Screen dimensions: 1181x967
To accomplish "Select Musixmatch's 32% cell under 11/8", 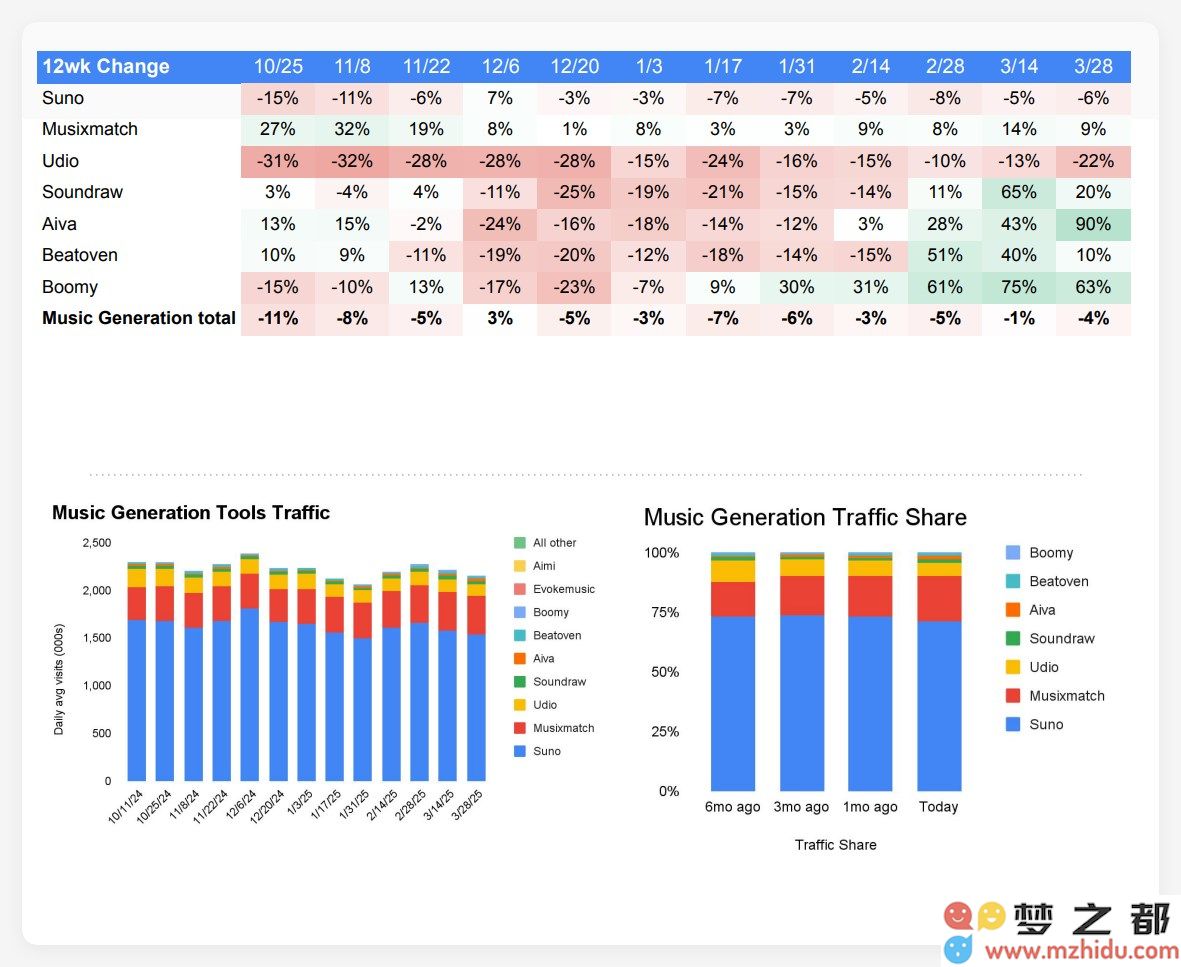I will 352,129.
